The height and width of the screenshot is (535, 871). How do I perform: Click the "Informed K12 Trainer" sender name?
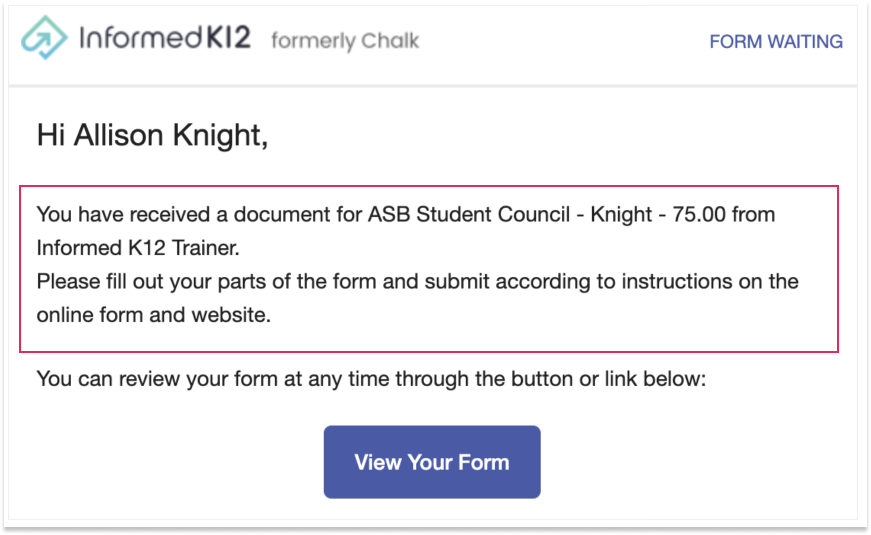coord(138,248)
